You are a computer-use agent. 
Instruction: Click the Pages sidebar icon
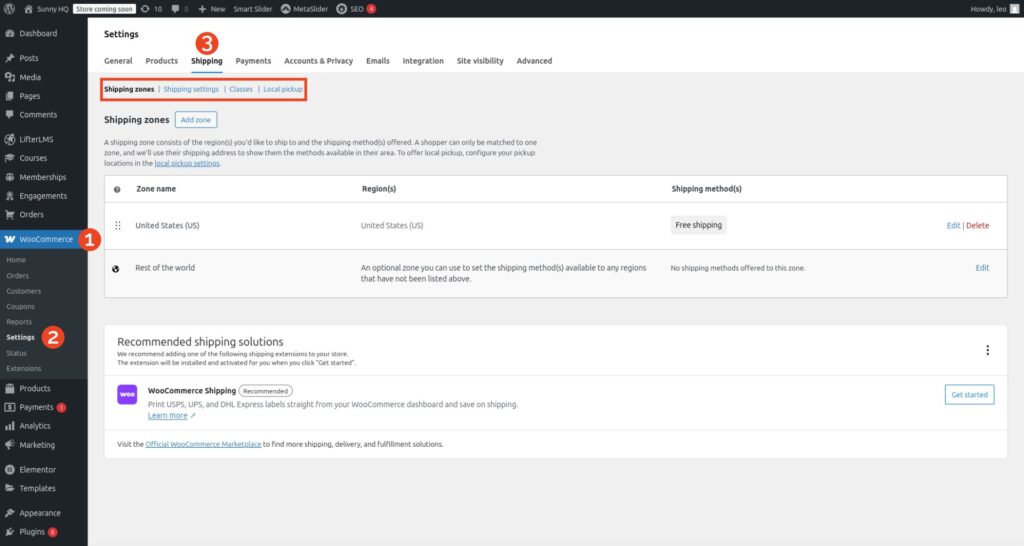coord(10,96)
